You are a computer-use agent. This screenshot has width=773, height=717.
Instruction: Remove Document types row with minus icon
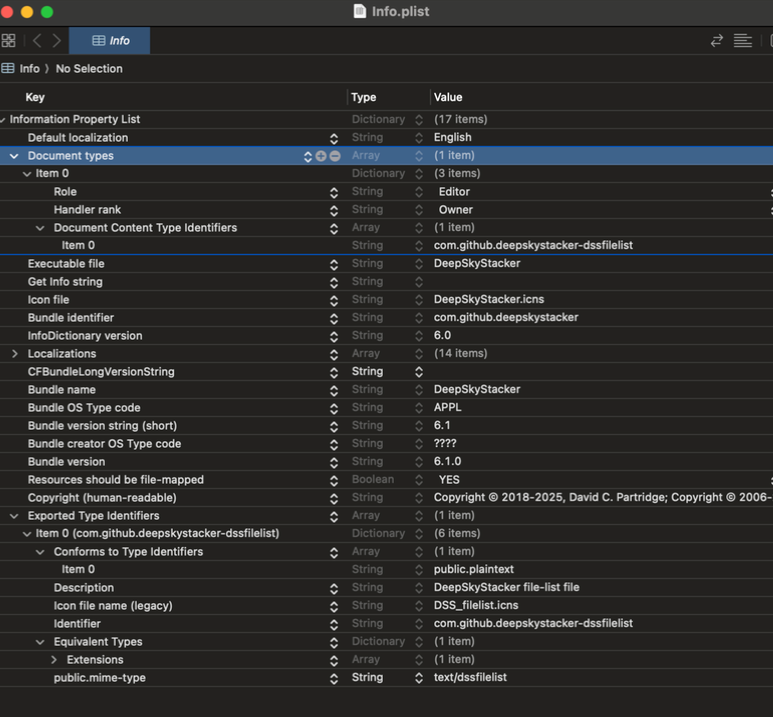click(335, 156)
